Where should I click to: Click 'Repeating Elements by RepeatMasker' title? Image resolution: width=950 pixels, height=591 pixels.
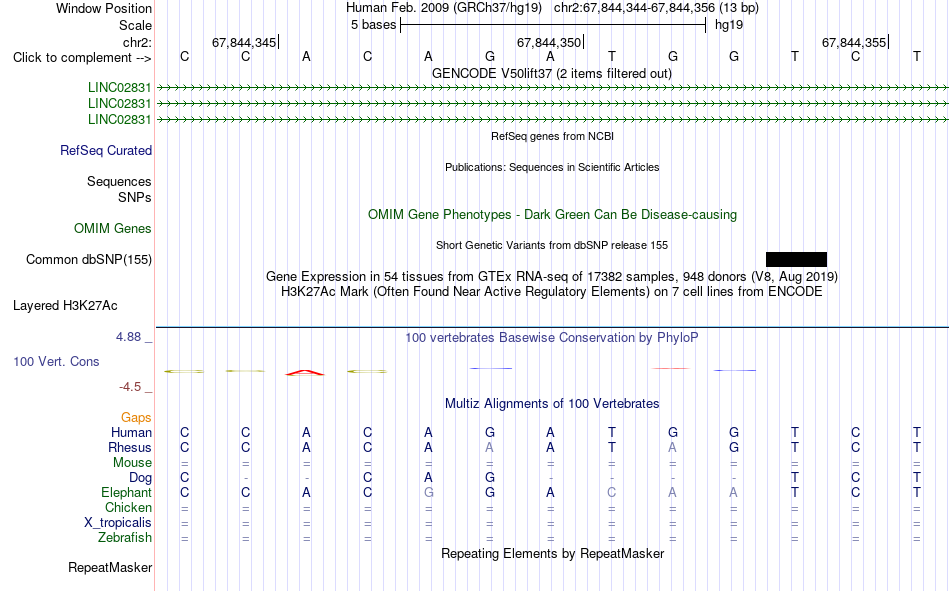[x=552, y=553]
